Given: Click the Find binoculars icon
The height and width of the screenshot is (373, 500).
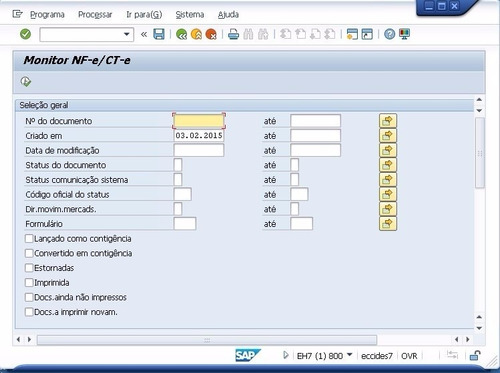Looking at the screenshot, I should [x=248, y=34].
